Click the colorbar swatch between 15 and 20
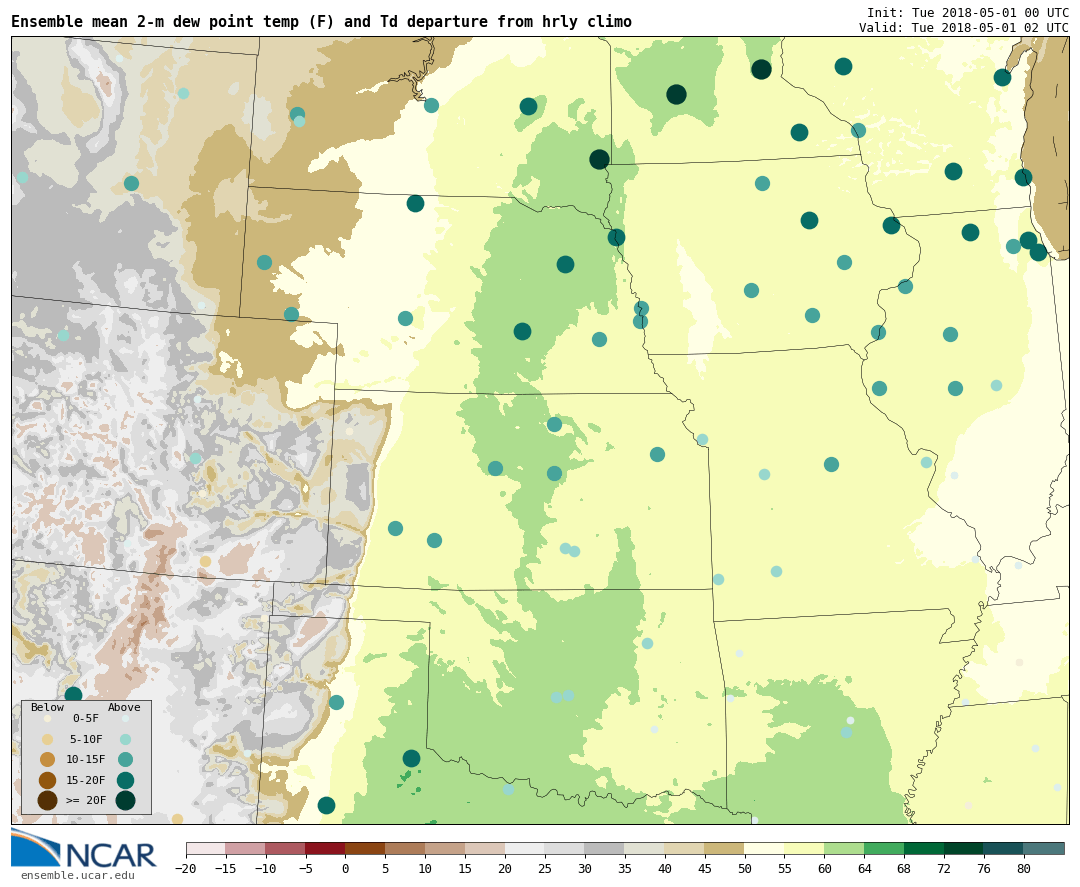1080x887 pixels. coord(485,848)
